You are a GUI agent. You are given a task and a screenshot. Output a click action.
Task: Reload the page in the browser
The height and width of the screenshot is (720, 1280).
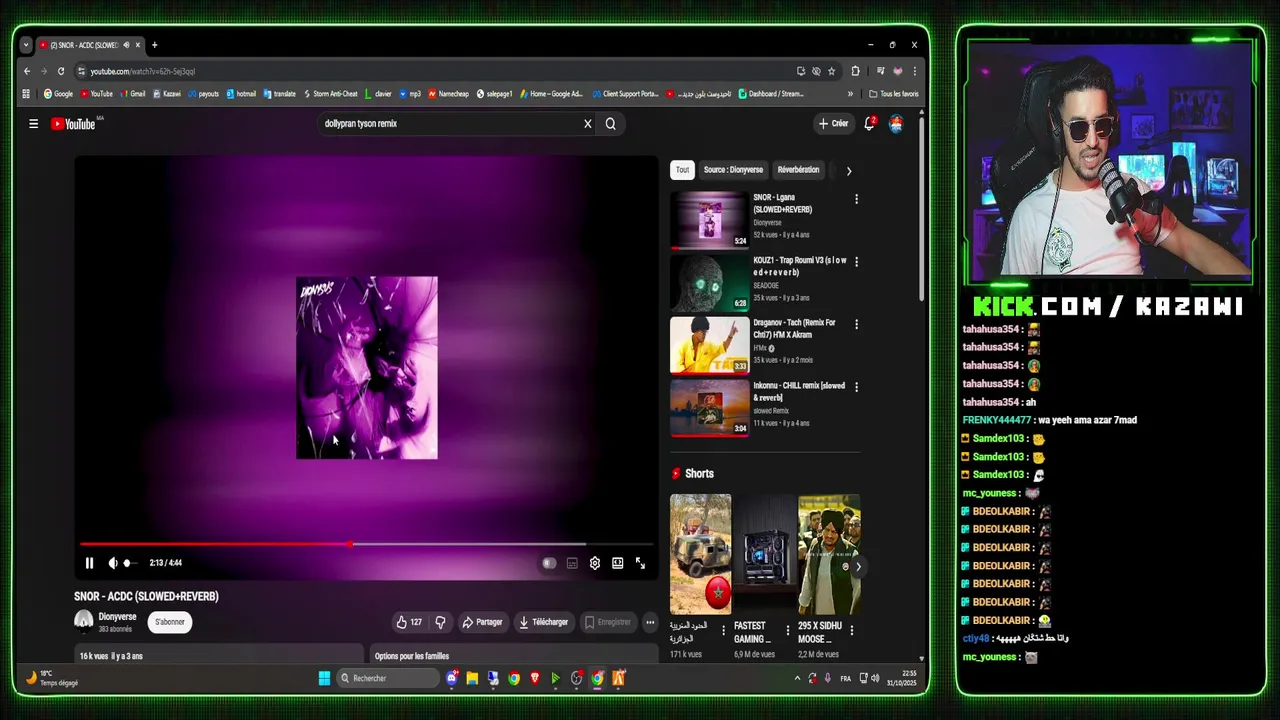(x=61, y=71)
